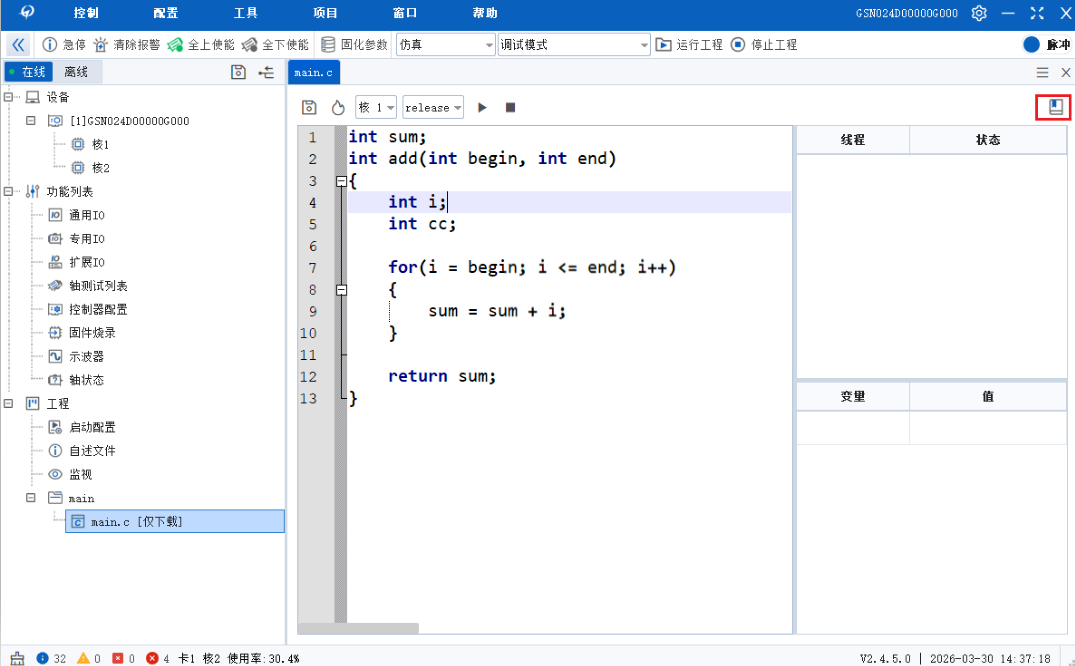Open the 调试模式 debug mode dropdown
This screenshot has height=666, width=1075.
(x=574, y=45)
